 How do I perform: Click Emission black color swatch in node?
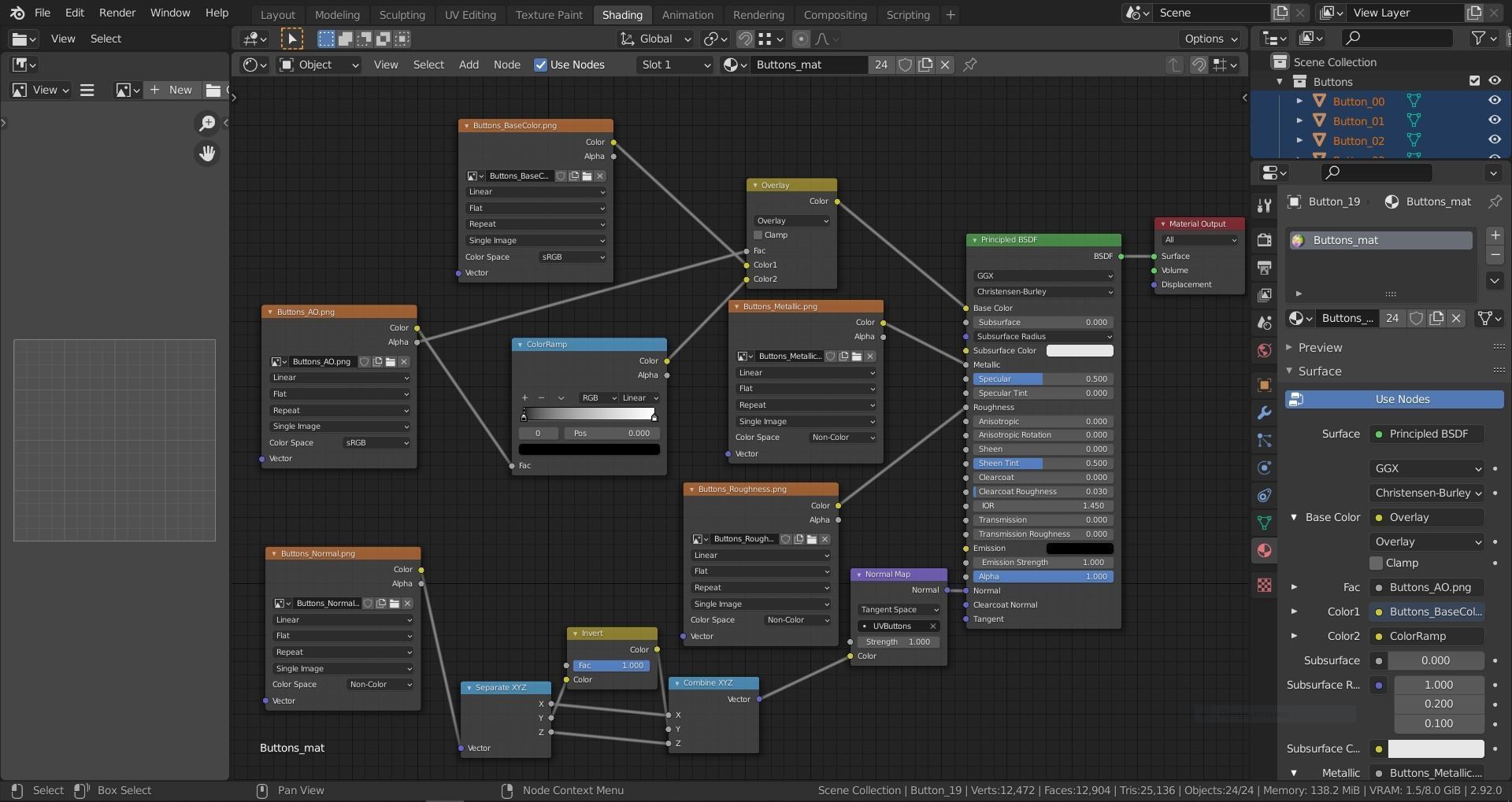pyautogui.click(x=1079, y=549)
